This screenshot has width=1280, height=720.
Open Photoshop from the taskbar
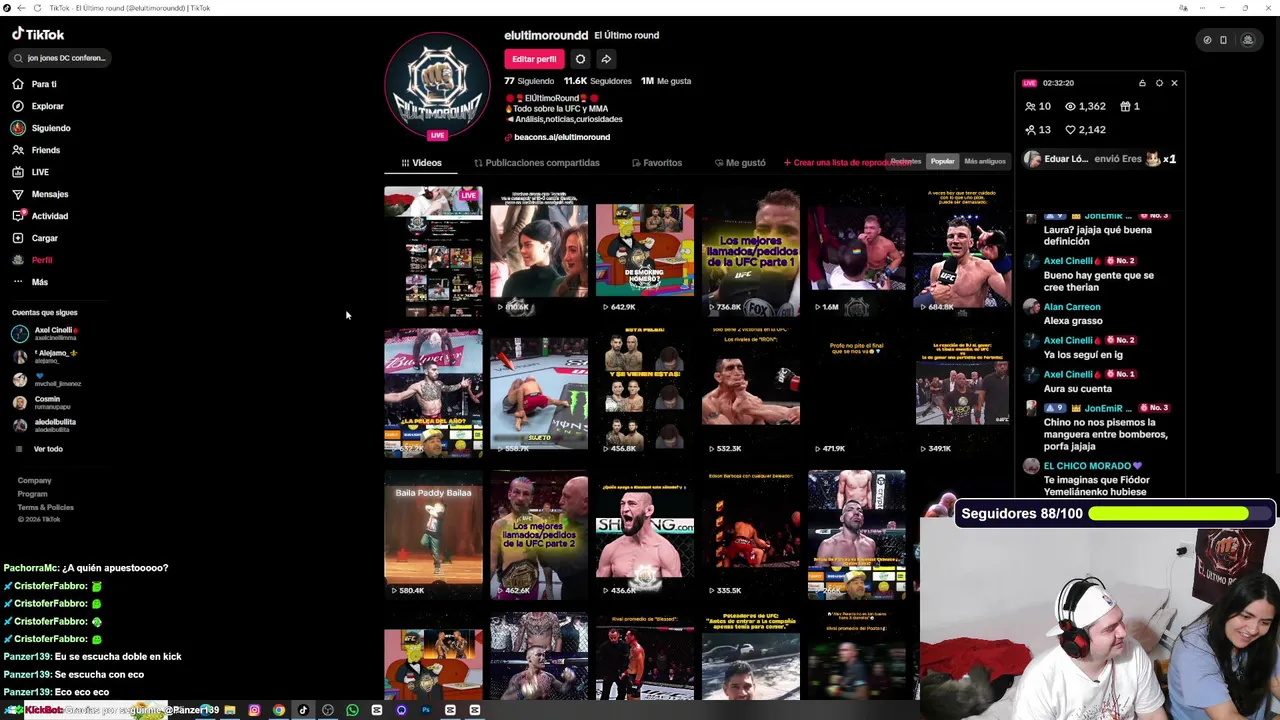426,710
